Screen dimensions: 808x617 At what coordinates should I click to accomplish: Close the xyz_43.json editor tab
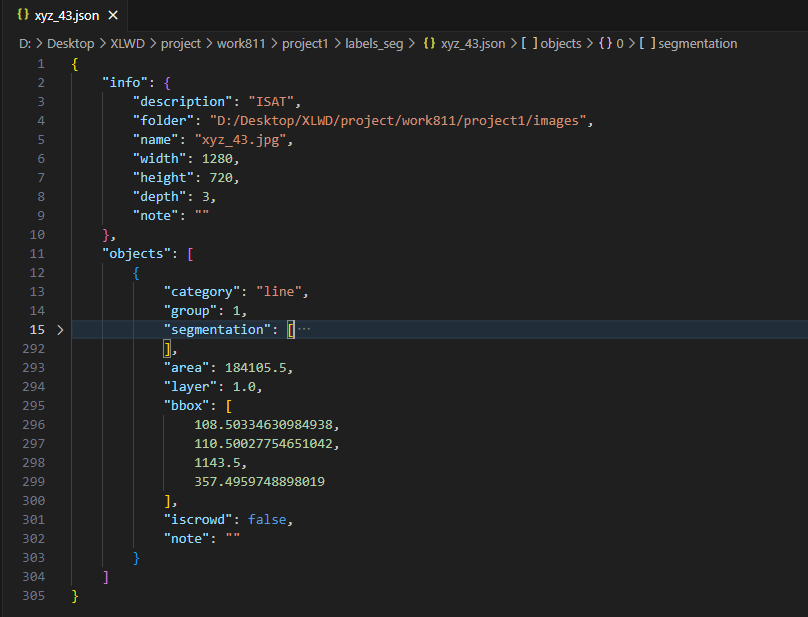click(113, 15)
